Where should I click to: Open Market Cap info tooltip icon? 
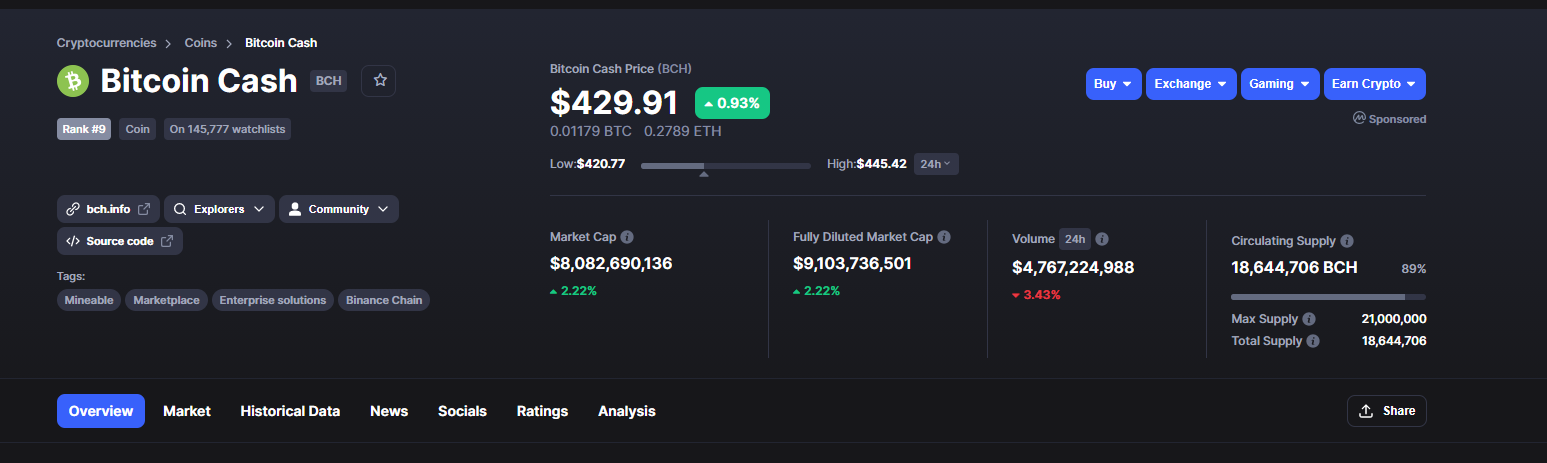[x=627, y=237]
